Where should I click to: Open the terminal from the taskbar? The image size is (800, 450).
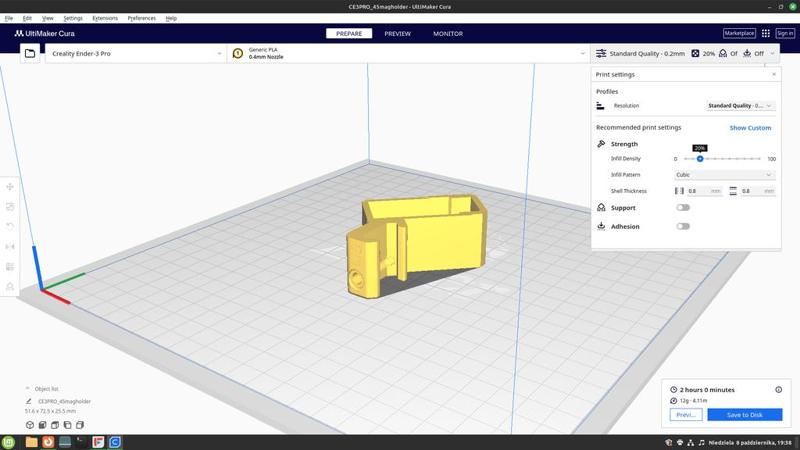[82, 442]
